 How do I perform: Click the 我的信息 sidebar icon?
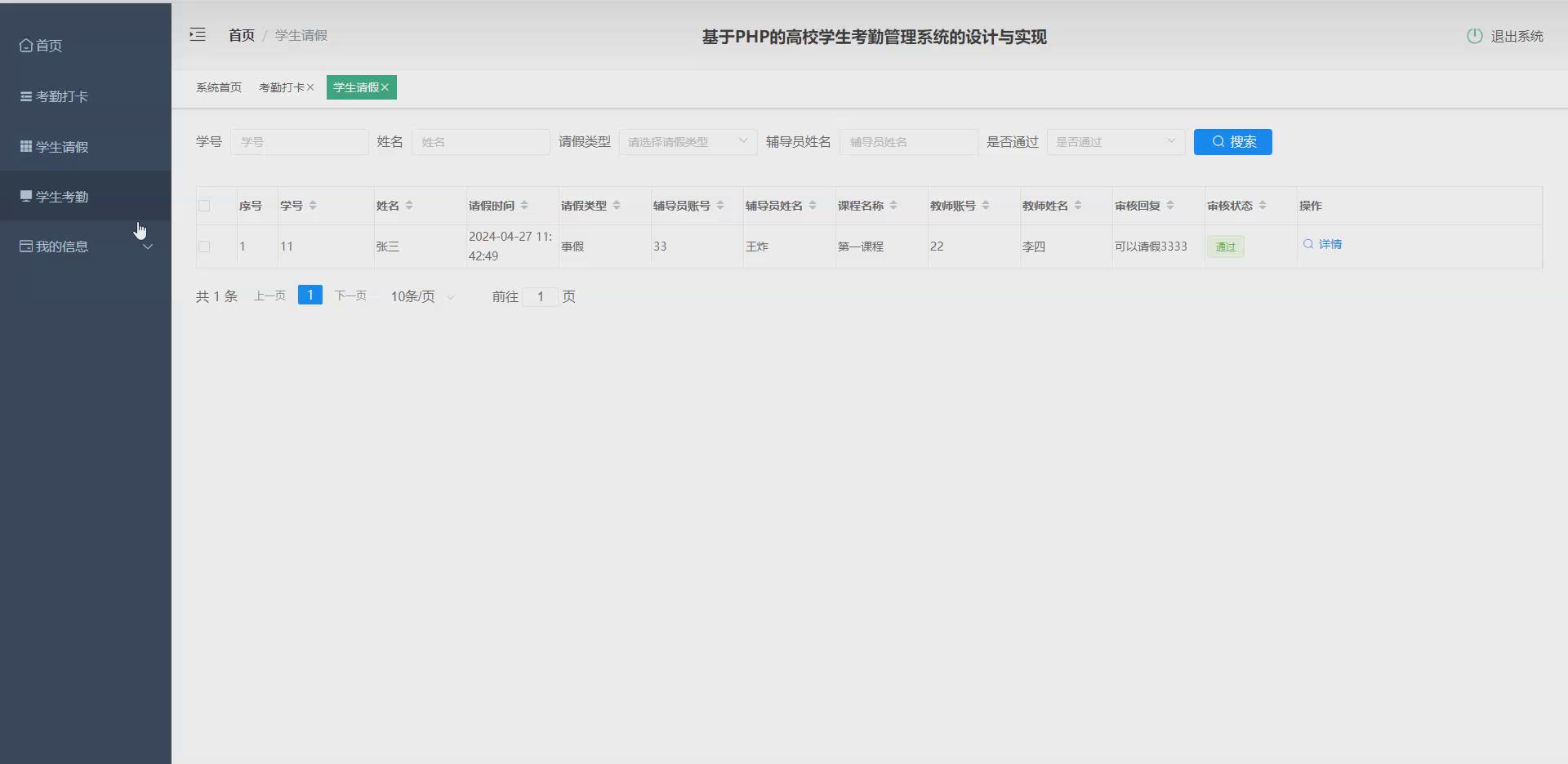(x=24, y=246)
